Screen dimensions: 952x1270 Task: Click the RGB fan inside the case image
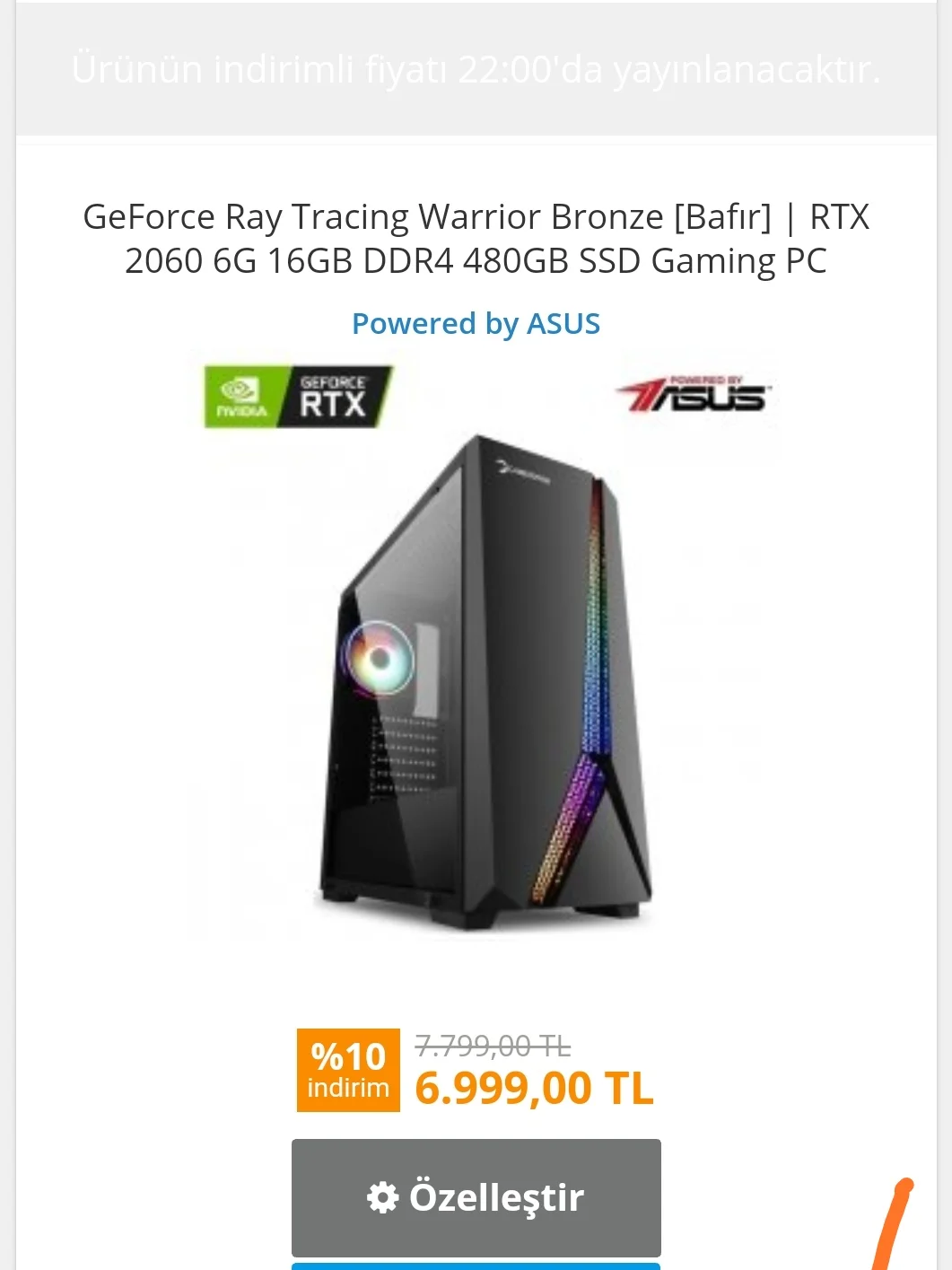pyautogui.click(x=380, y=659)
